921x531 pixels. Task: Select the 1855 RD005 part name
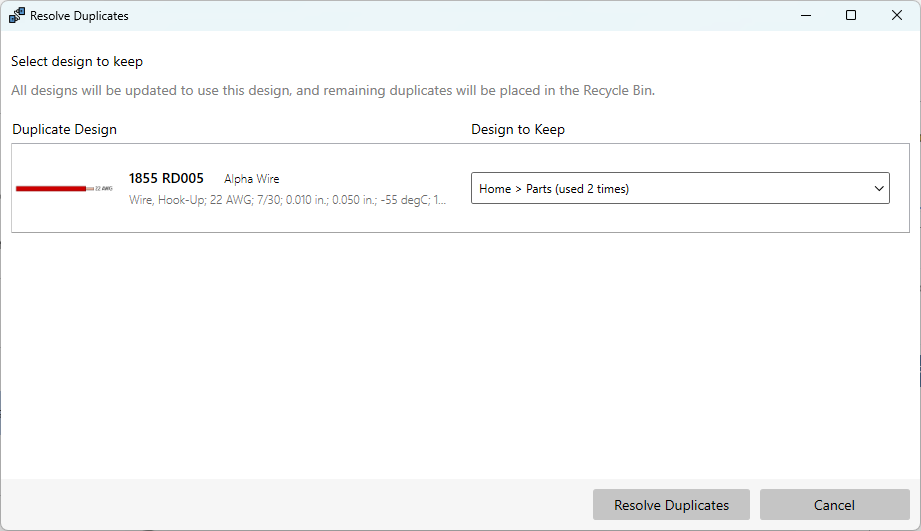pos(166,179)
